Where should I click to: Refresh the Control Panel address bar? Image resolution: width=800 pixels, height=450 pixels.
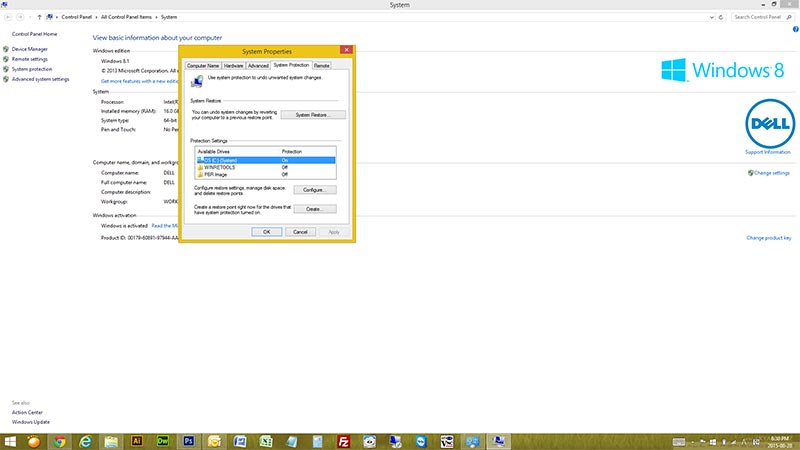pyautogui.click(x=721, y=17)
